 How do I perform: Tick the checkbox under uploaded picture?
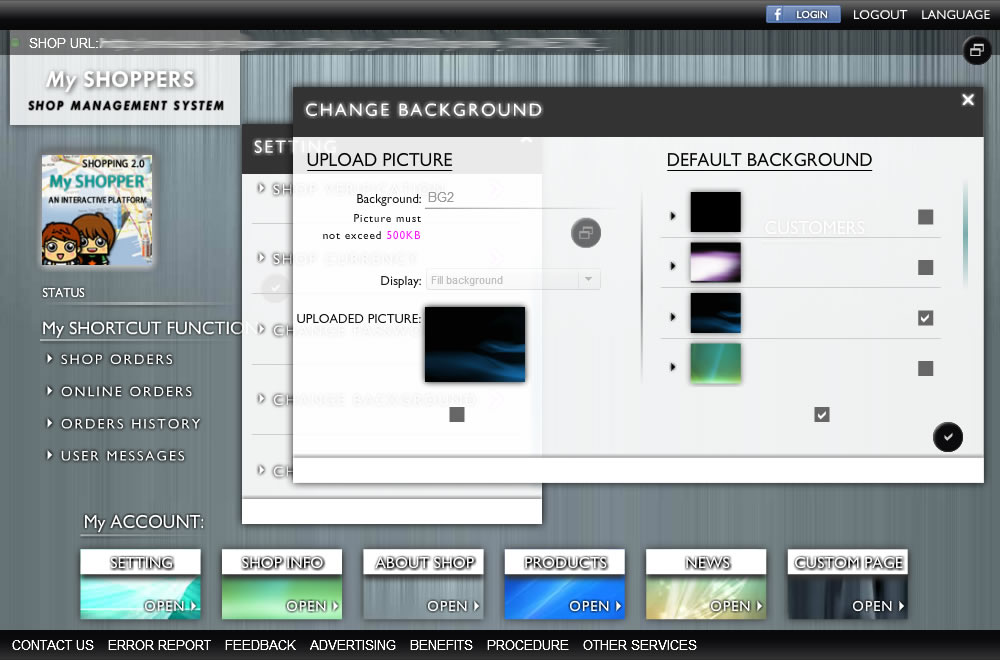tap(457, 415)
